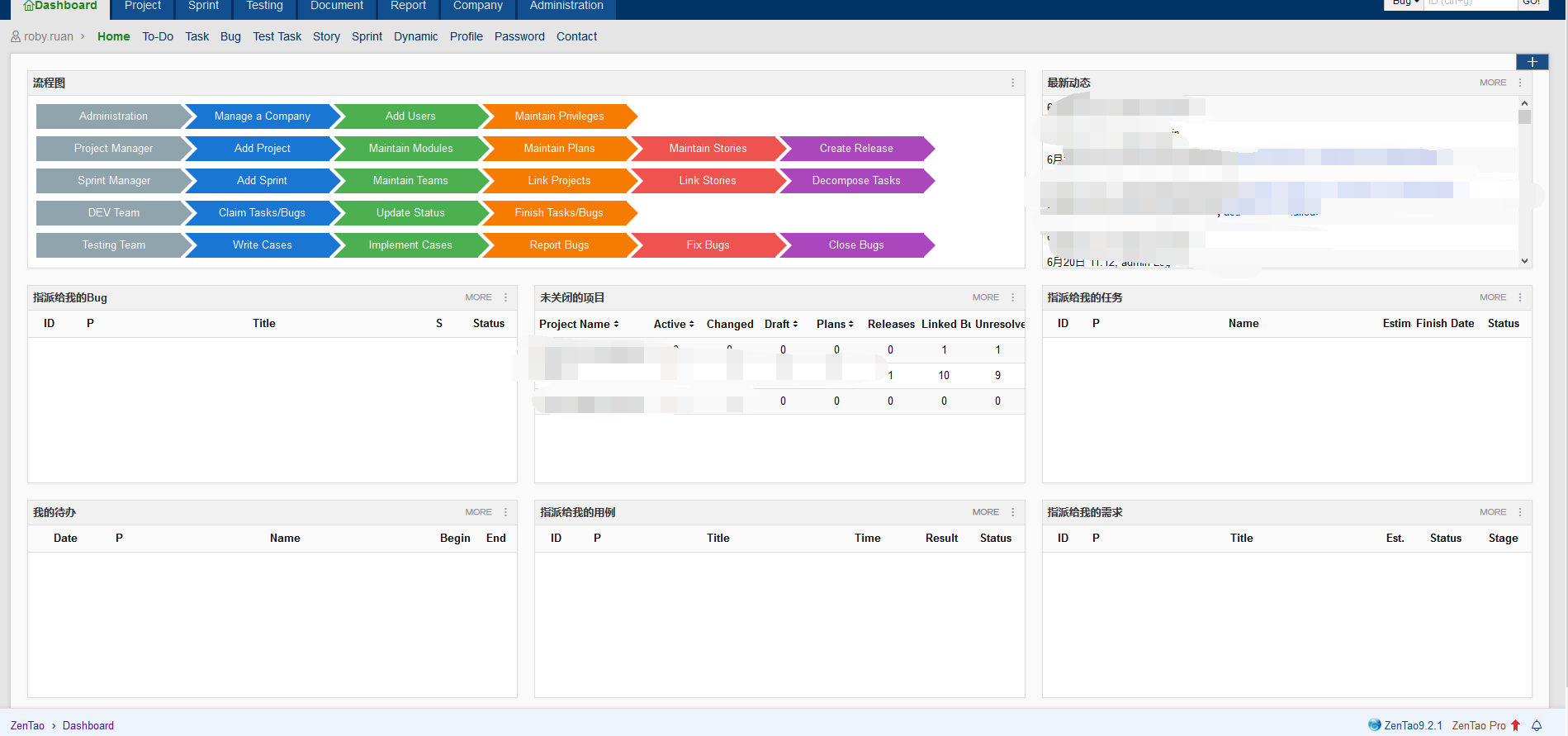The width and height of the screenshot is (1568, 736).
Task: Sort unclosed projects by Project Name column
Action: [x=579, y=324]
